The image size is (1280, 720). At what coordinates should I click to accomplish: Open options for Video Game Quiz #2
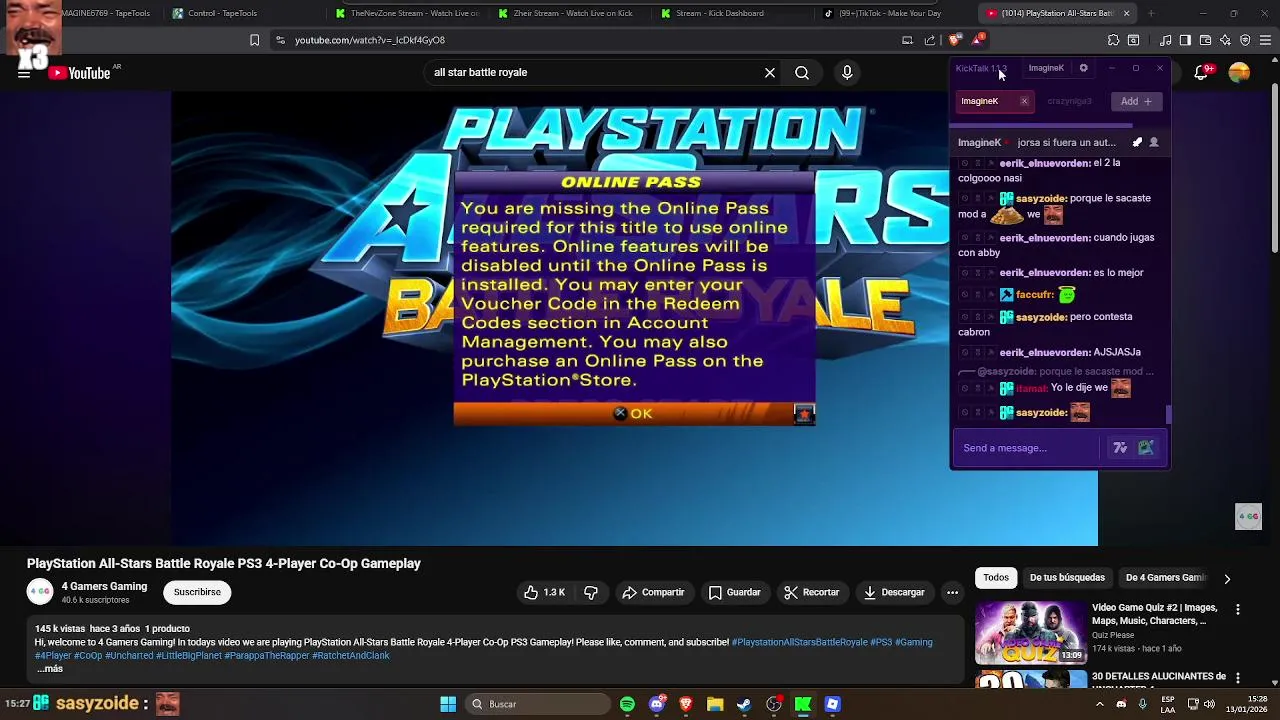[x=1238, y=610]
